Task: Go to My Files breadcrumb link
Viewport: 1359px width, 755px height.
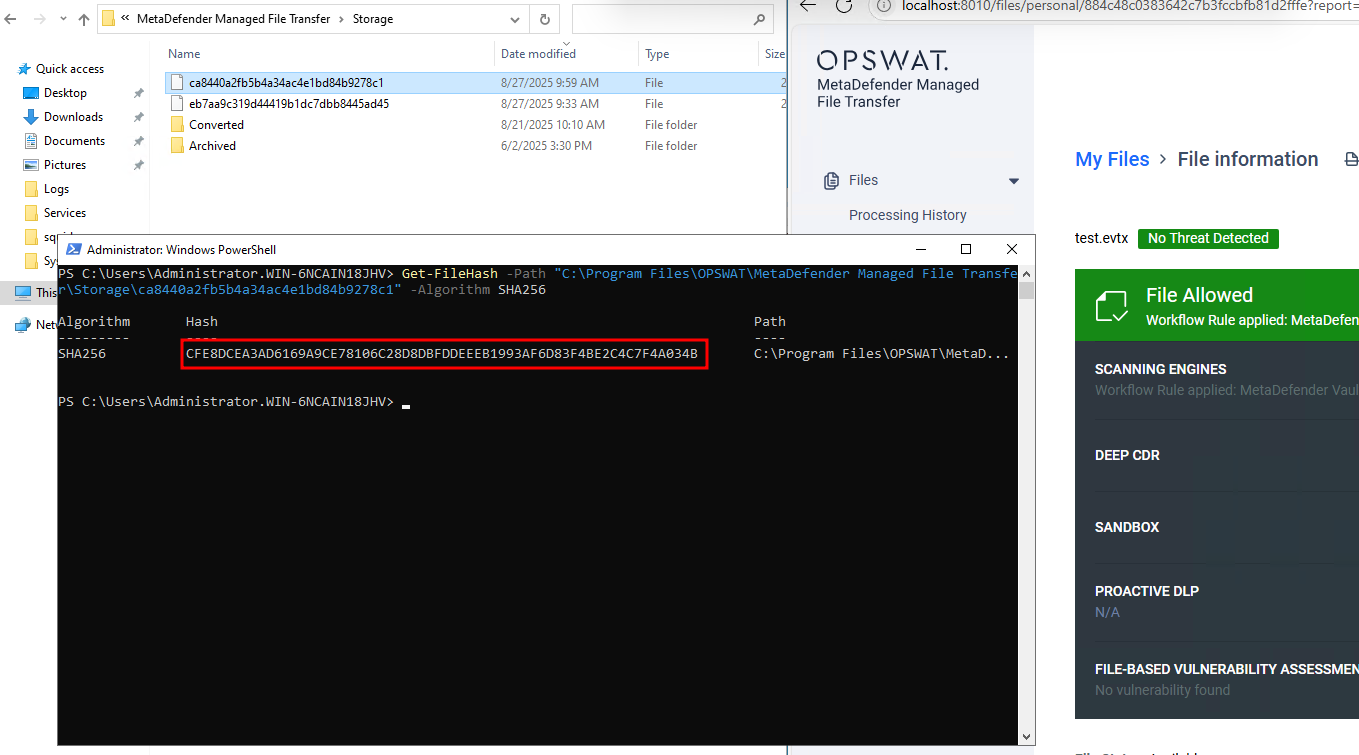Action: click(1112, 160)
